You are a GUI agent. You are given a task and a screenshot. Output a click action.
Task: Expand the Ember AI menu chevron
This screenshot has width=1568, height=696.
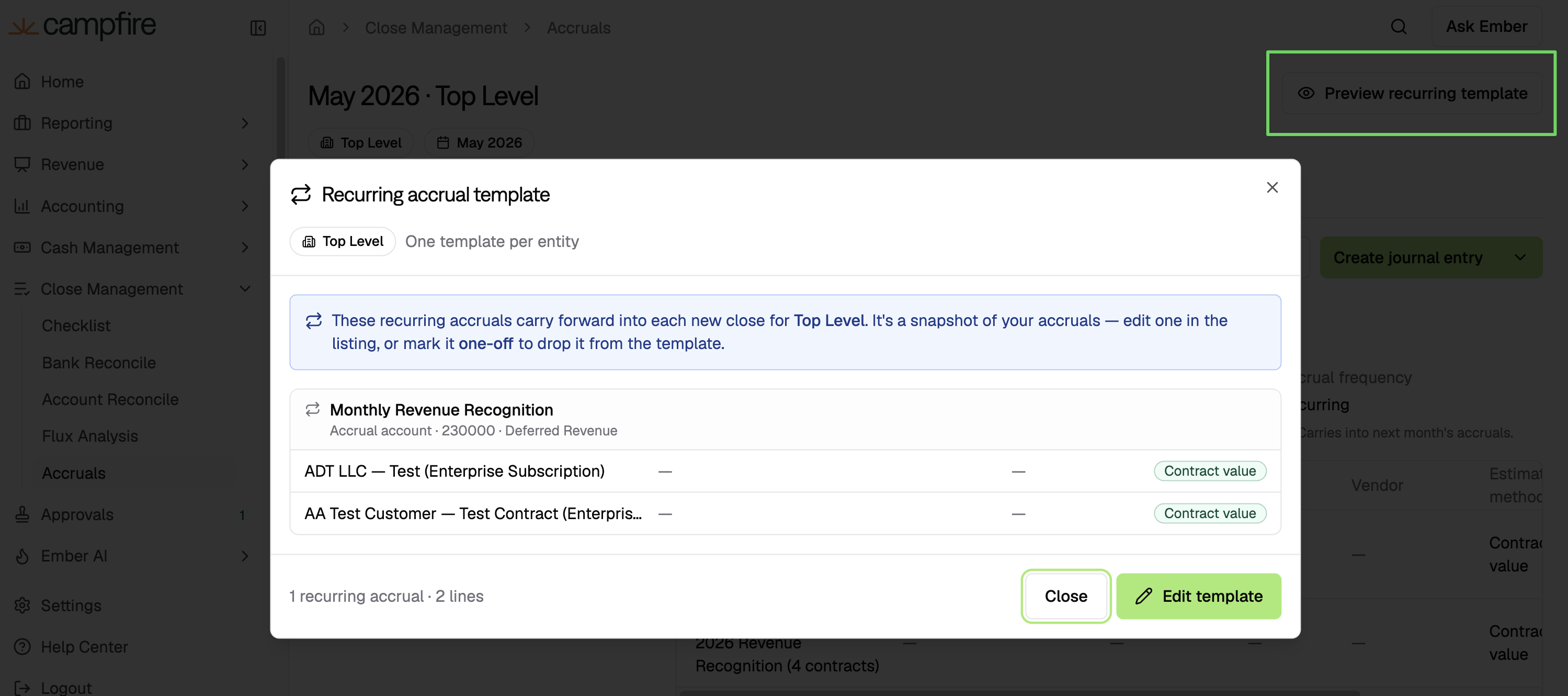click(245, 556)
